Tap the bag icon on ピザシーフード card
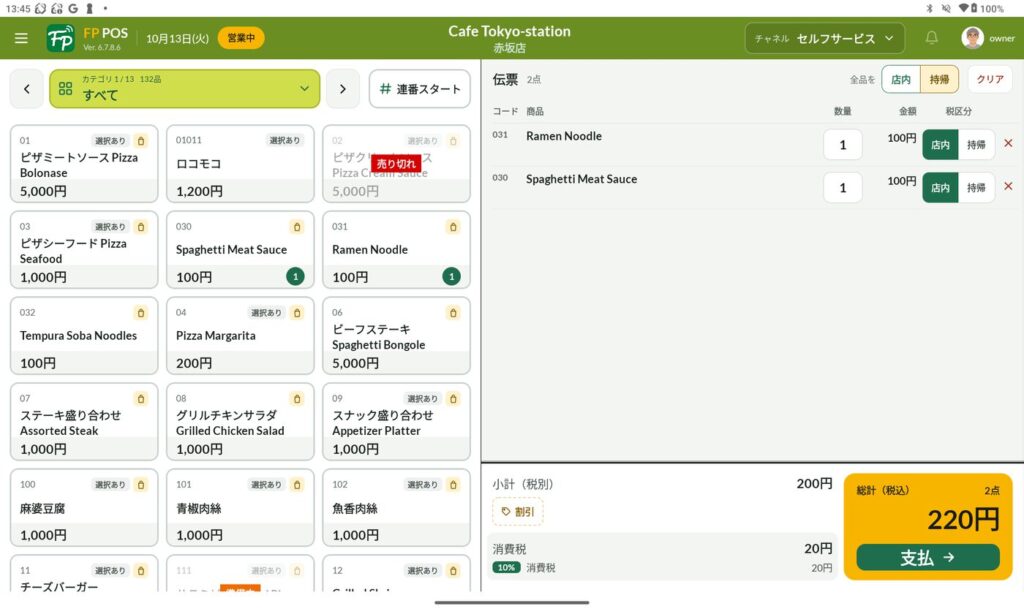This screenshot has height=614, width=1024. [x=141, y=227]
